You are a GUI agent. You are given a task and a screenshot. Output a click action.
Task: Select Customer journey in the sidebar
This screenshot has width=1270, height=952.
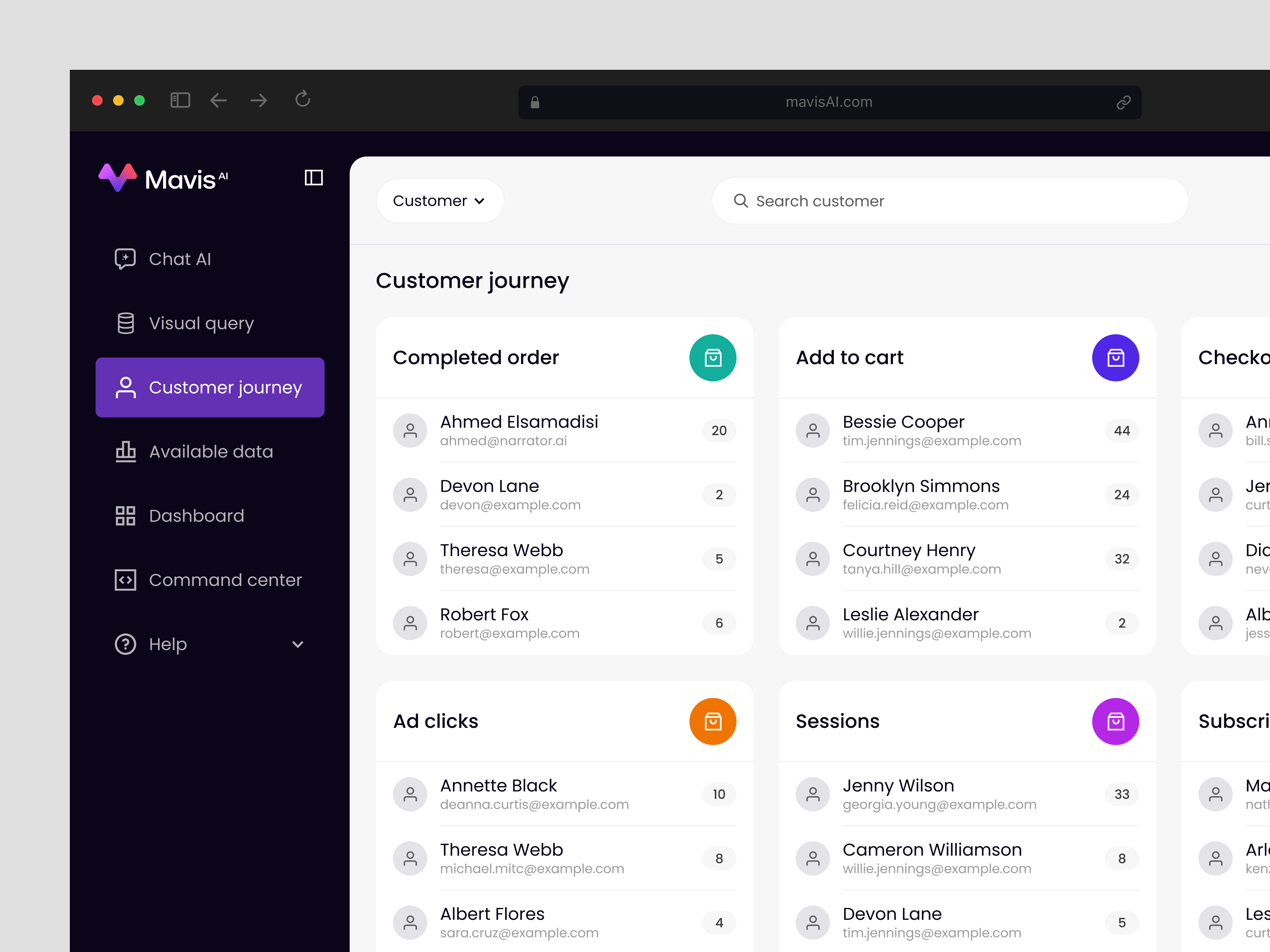click(x=210, y=387)
